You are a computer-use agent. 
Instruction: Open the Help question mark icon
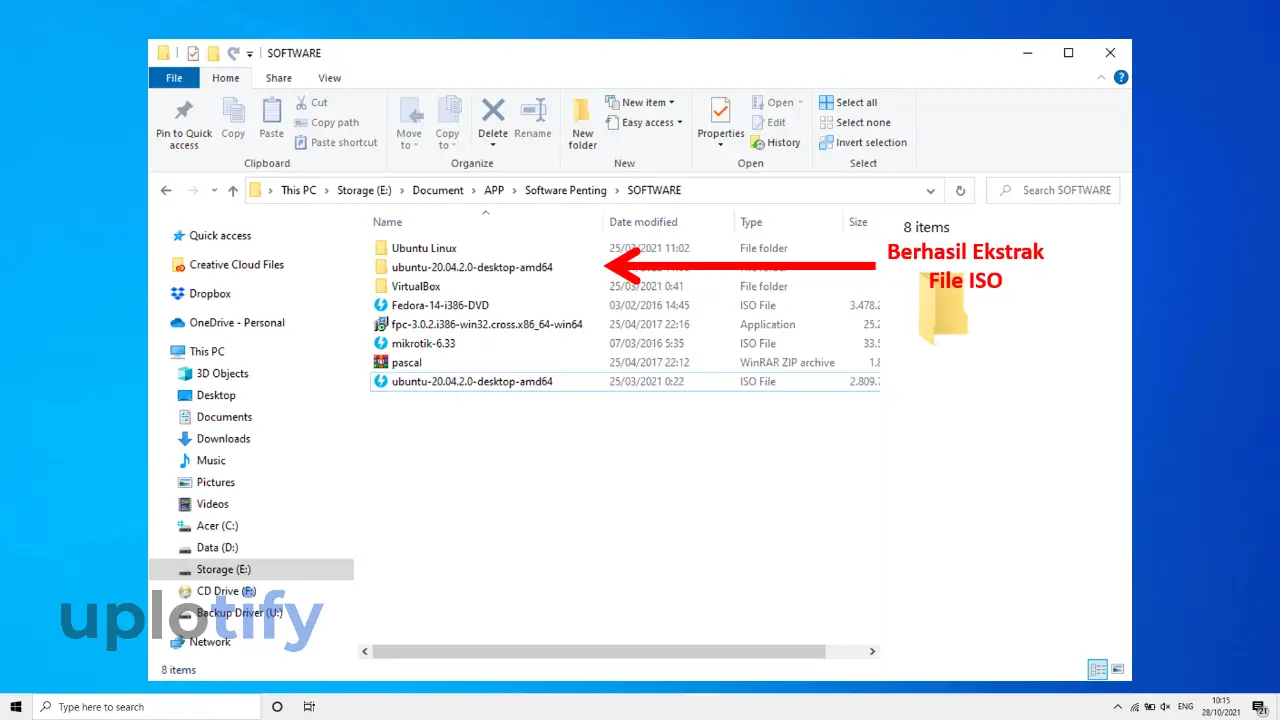tap(1121, 77)
